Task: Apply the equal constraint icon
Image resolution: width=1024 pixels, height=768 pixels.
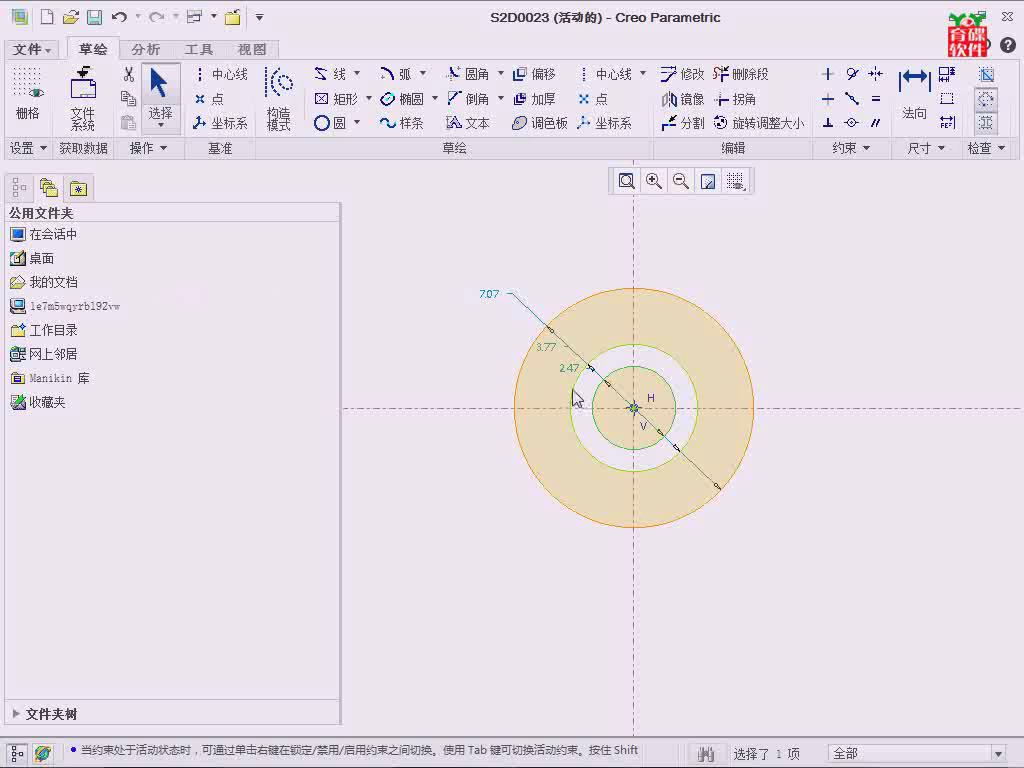Action: click(876, 99)
